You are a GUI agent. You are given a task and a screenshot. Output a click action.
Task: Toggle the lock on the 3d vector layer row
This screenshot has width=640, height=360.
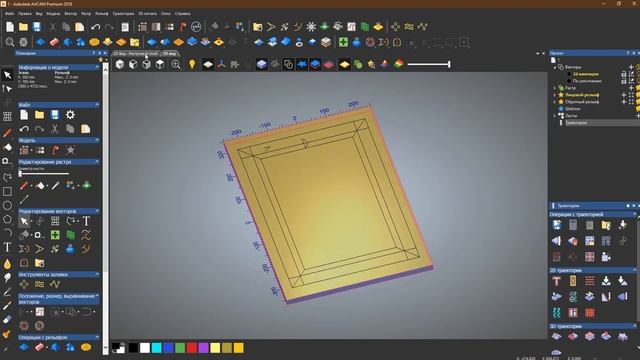coord(624,74)
